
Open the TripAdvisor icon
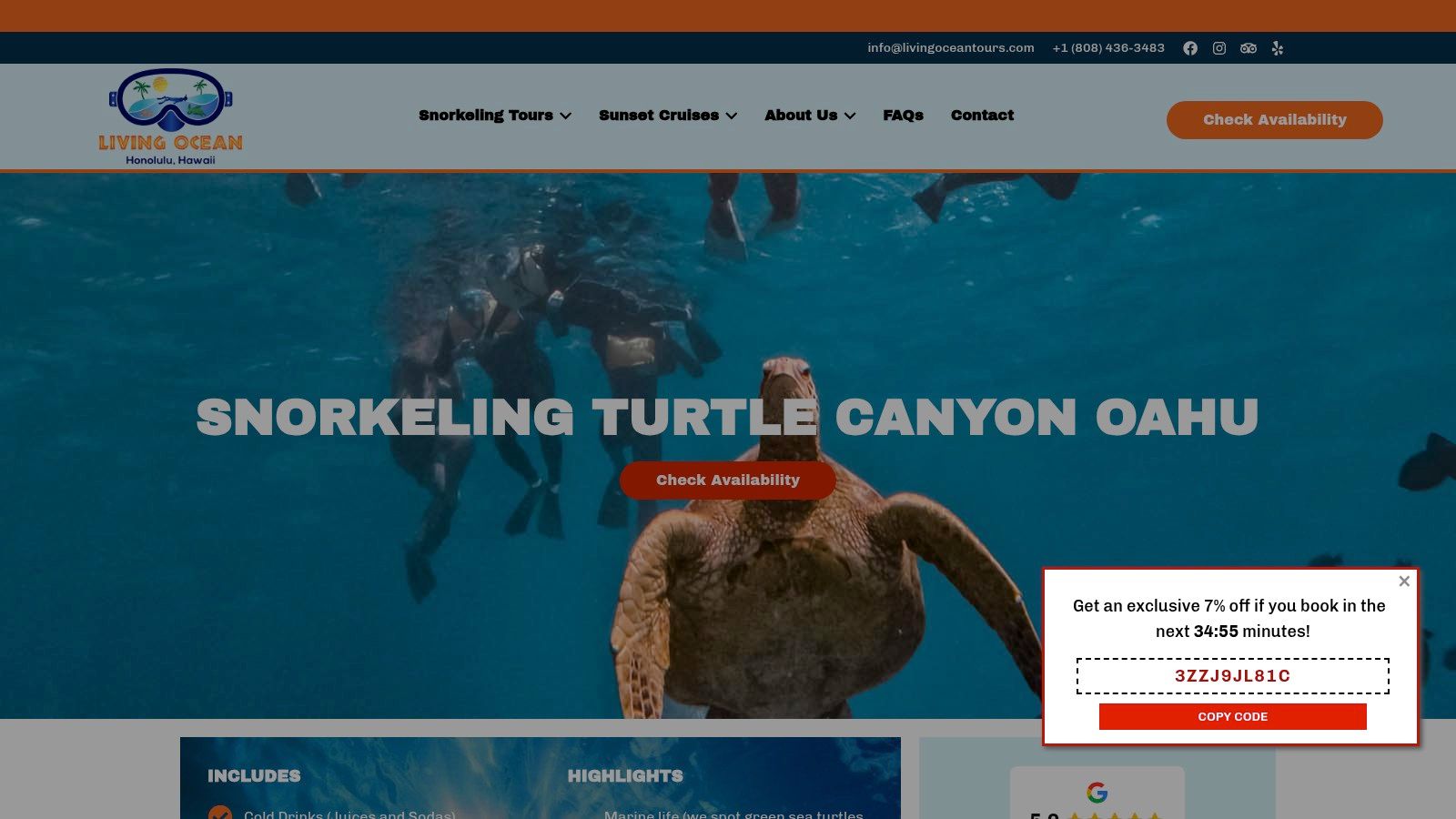click(x=1249, y=48)
